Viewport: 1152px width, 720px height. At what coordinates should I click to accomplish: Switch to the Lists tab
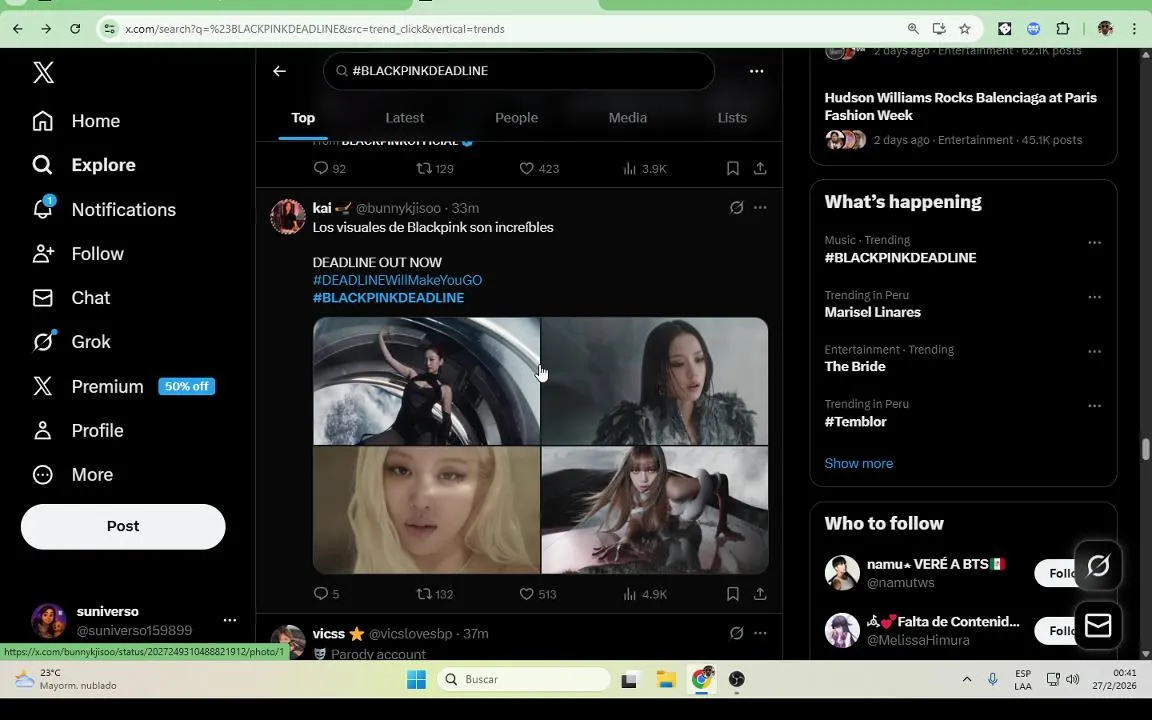pyautogui.click(x=732, y=118)
